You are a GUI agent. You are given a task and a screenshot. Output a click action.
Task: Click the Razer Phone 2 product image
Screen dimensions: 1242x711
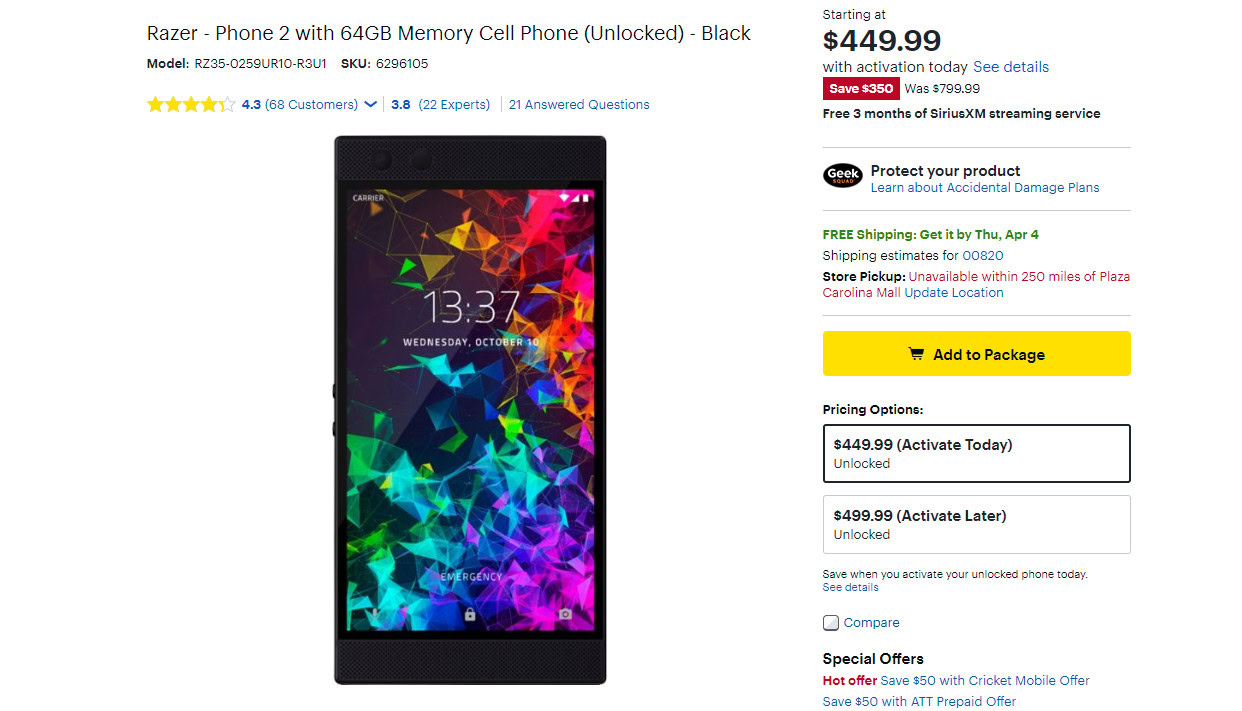pos(470,410)
